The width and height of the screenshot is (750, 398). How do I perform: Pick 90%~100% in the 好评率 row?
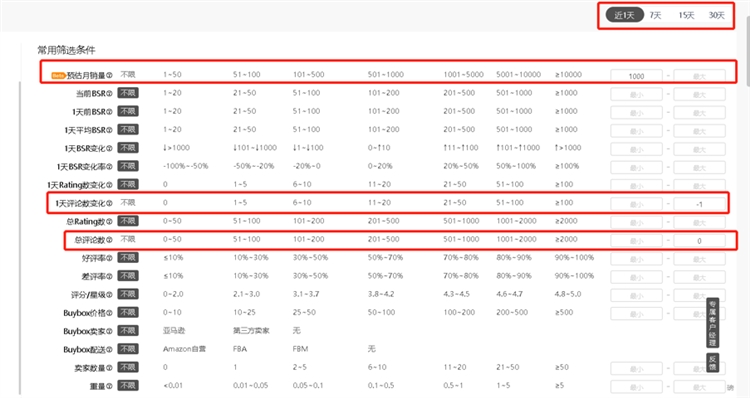(x=574, y=257)
